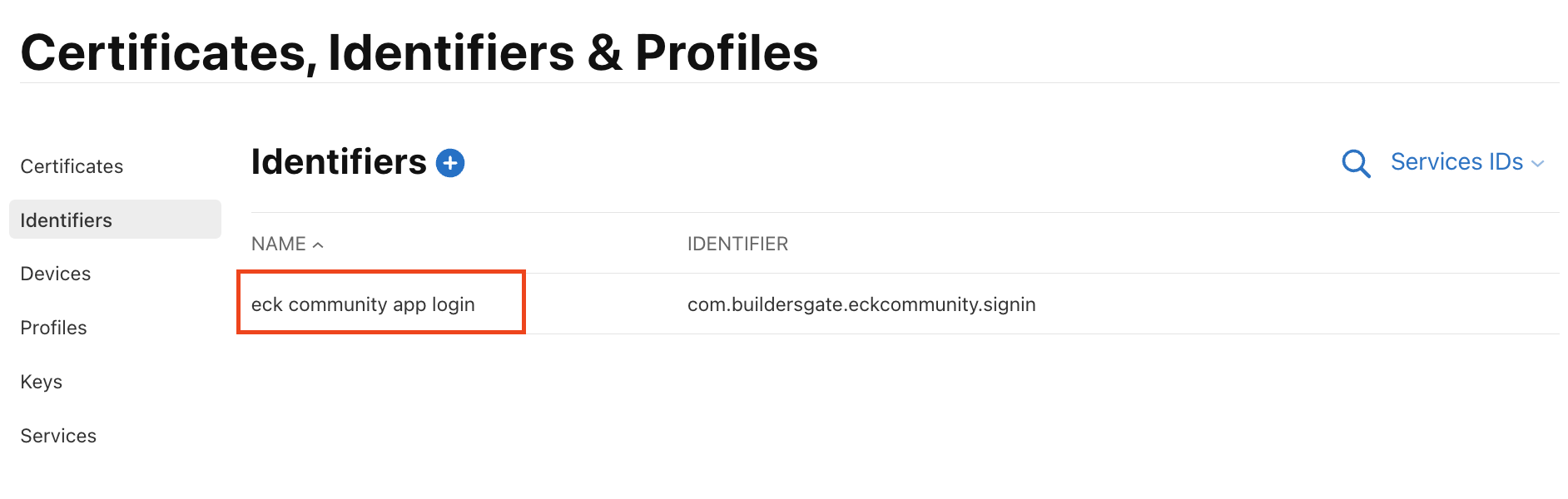Screen dimensions: 1568x499
Task: Open the Services sidebar entry
Action: tap(58, 435)
